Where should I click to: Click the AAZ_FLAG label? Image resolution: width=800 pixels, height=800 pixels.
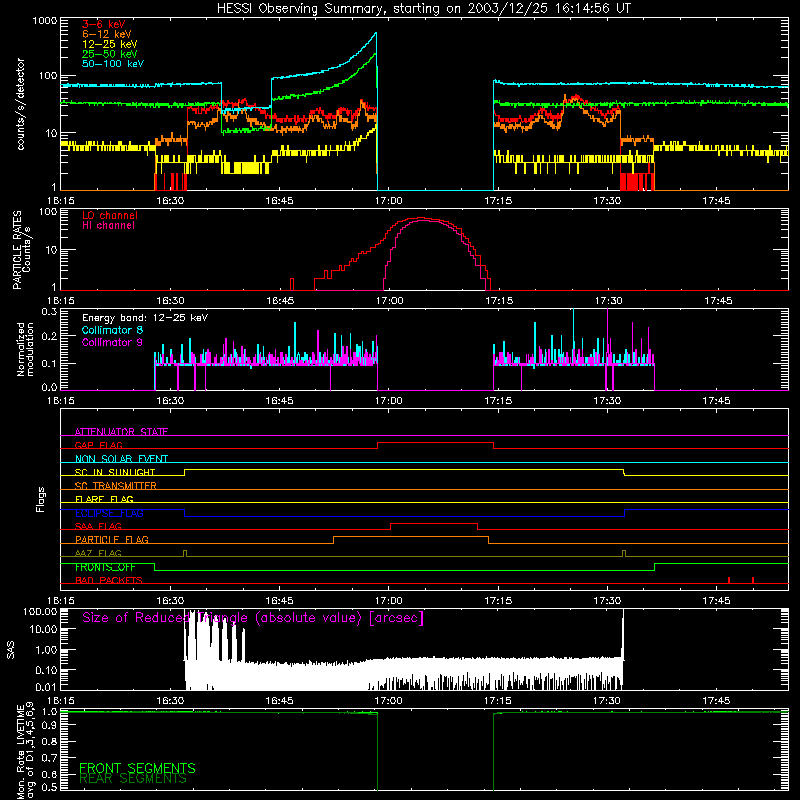(98, 553)
